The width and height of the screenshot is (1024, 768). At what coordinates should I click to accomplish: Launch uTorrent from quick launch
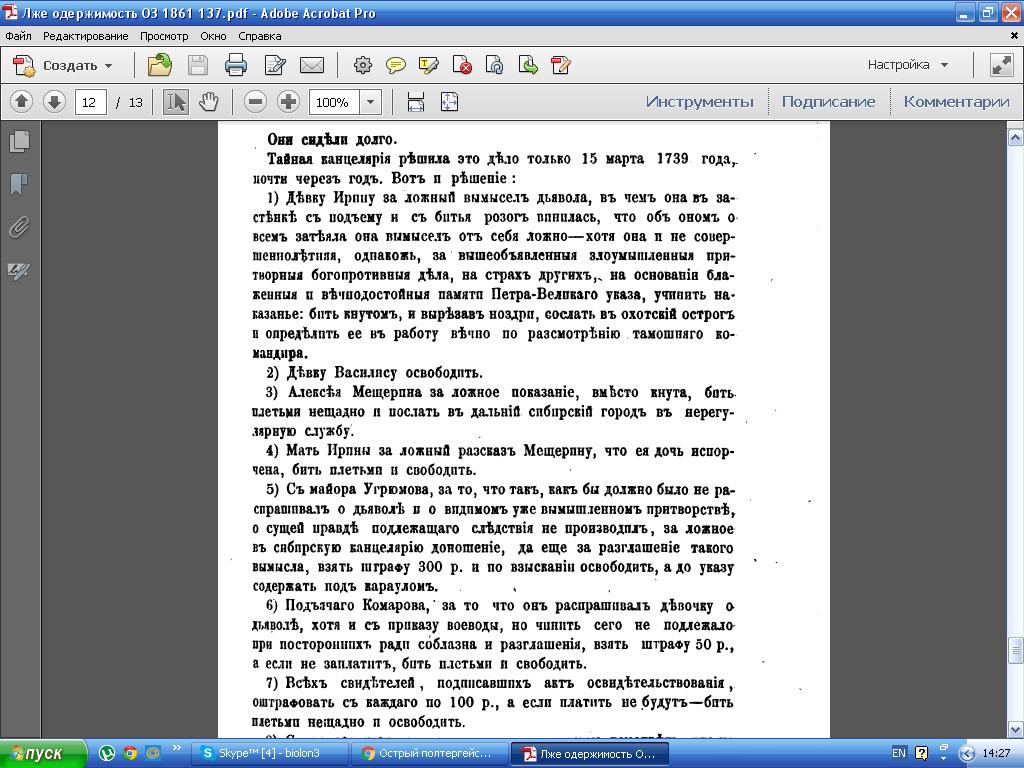(x=106, y=753)
